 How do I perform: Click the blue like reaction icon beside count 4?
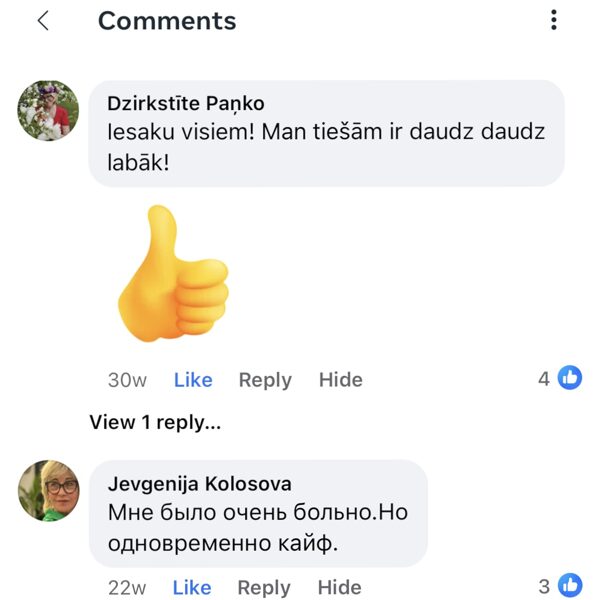(x=570, y=378)
